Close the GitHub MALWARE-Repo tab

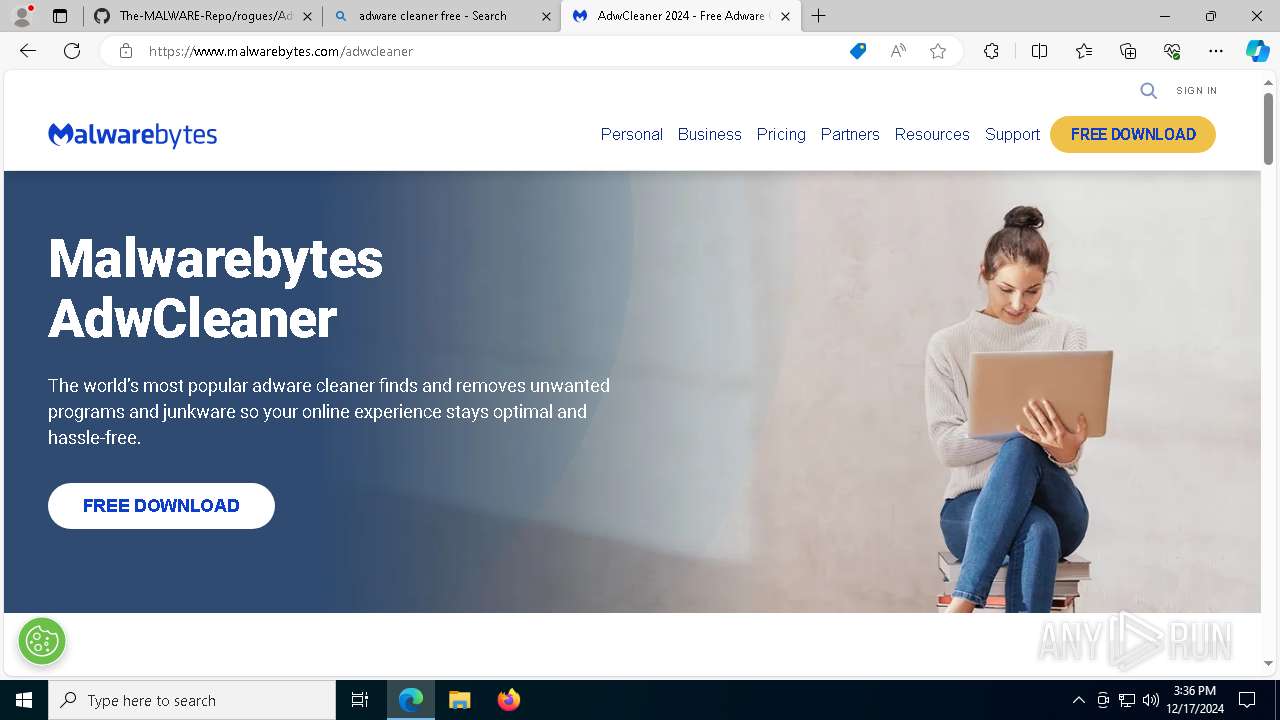point(307,16)
